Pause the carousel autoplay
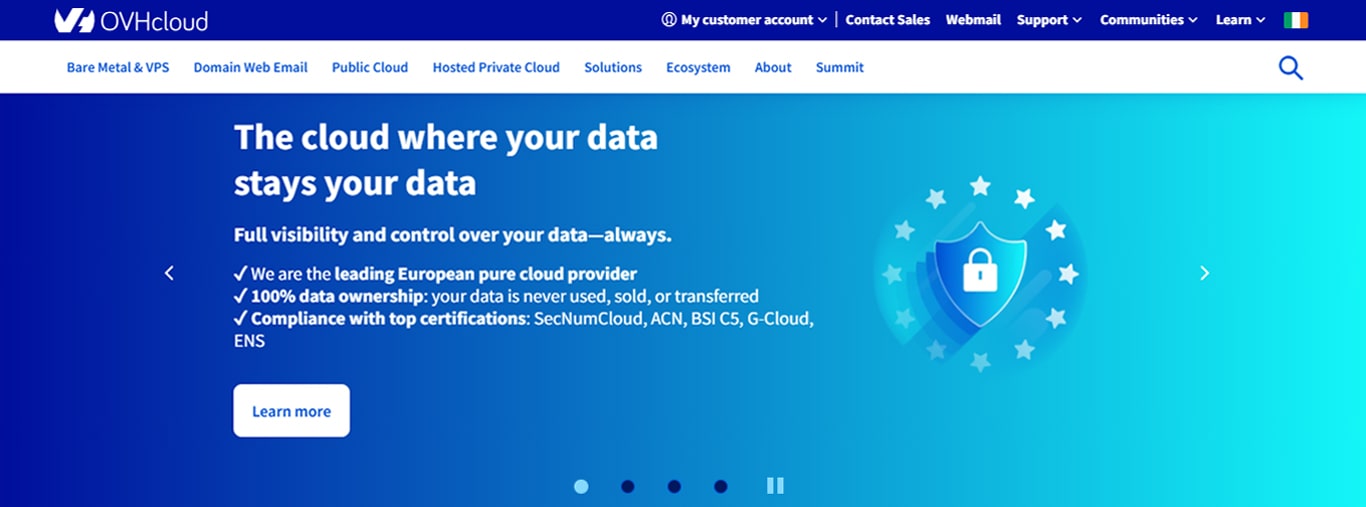Image resolution: width=1366 pixels, height=507 pixels. pyautogui.click(x=775, y=486)
